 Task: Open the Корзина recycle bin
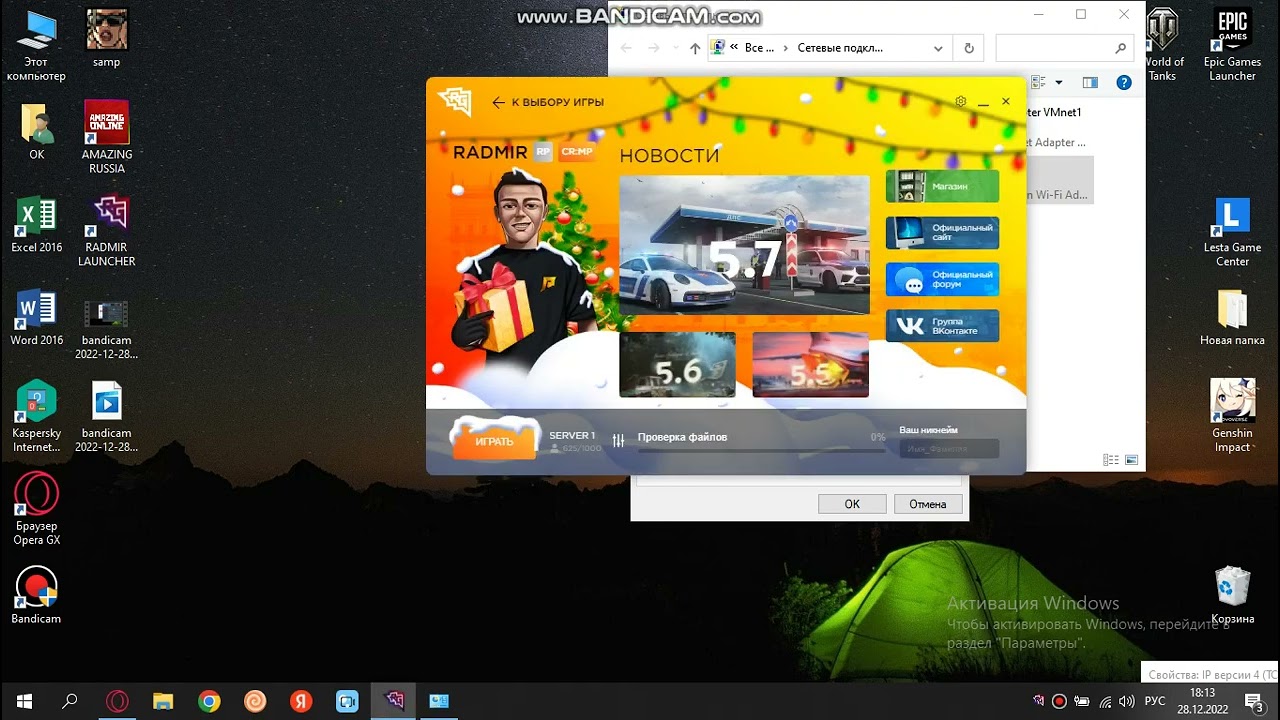pos(1232,596)
